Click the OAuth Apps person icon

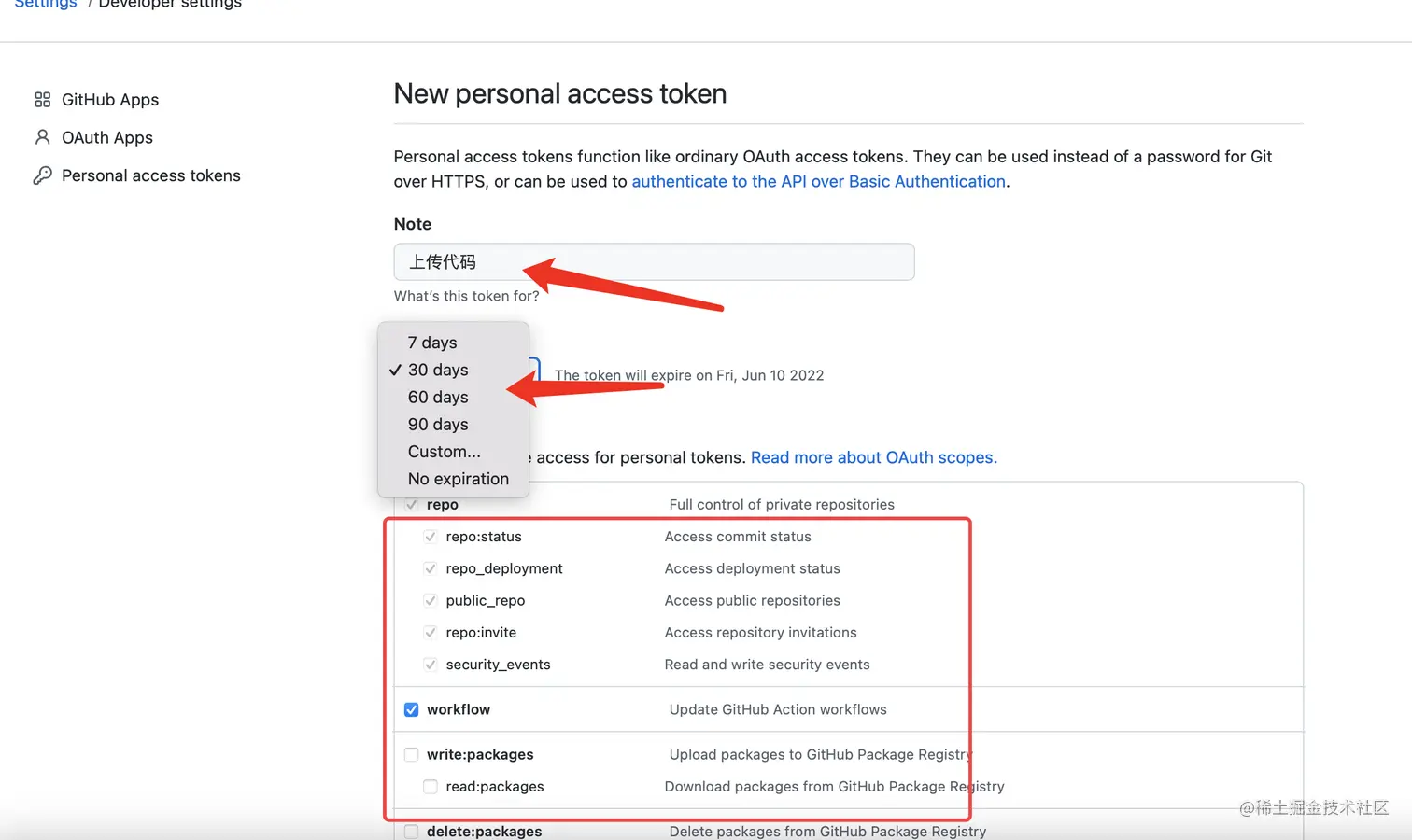[x=42, y=137]
